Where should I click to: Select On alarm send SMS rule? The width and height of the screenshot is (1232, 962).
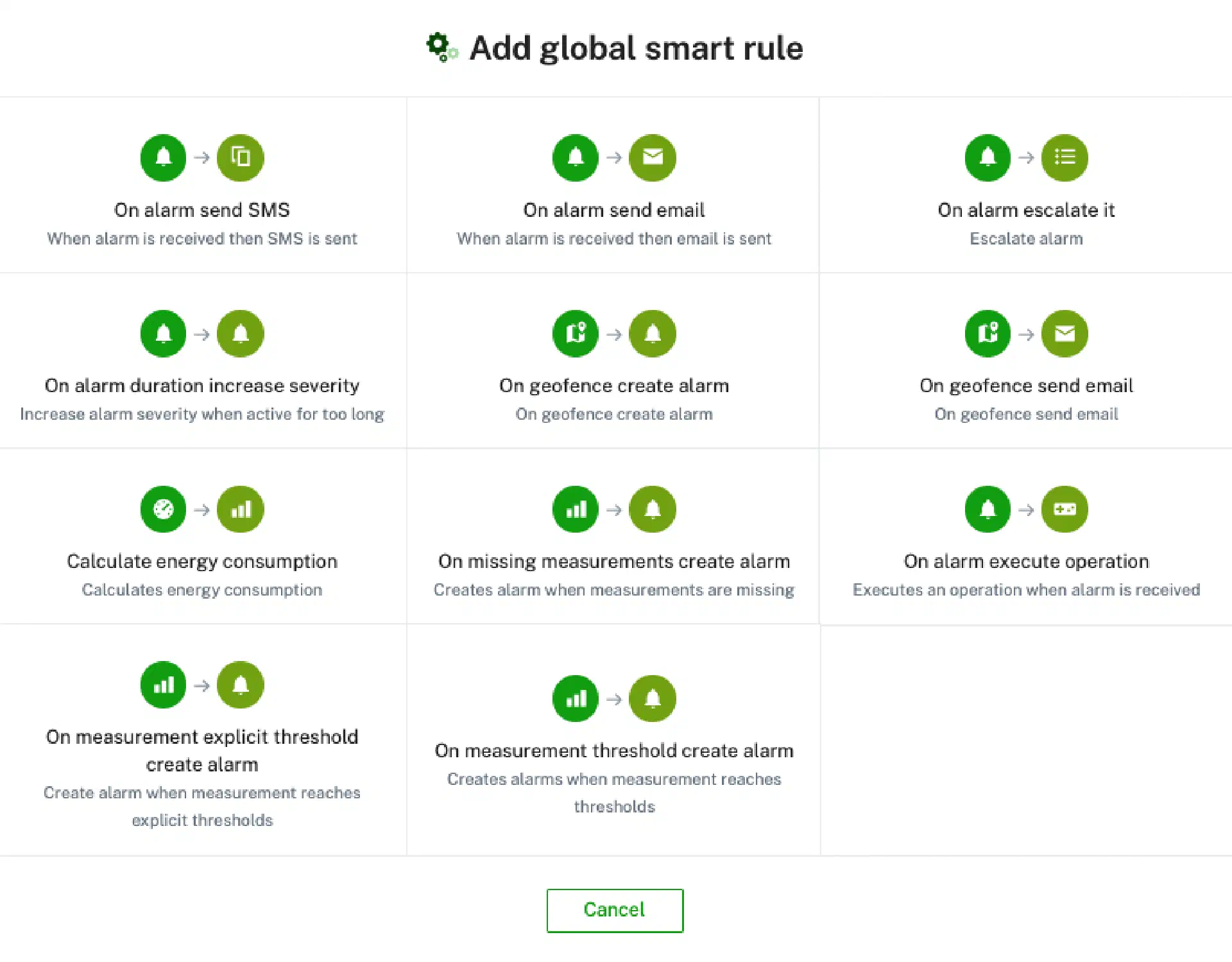coord(201,210)
